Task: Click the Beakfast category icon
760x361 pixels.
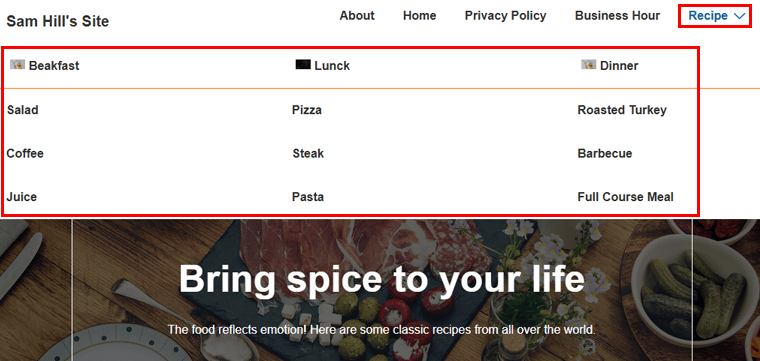Action: [17, 64]
